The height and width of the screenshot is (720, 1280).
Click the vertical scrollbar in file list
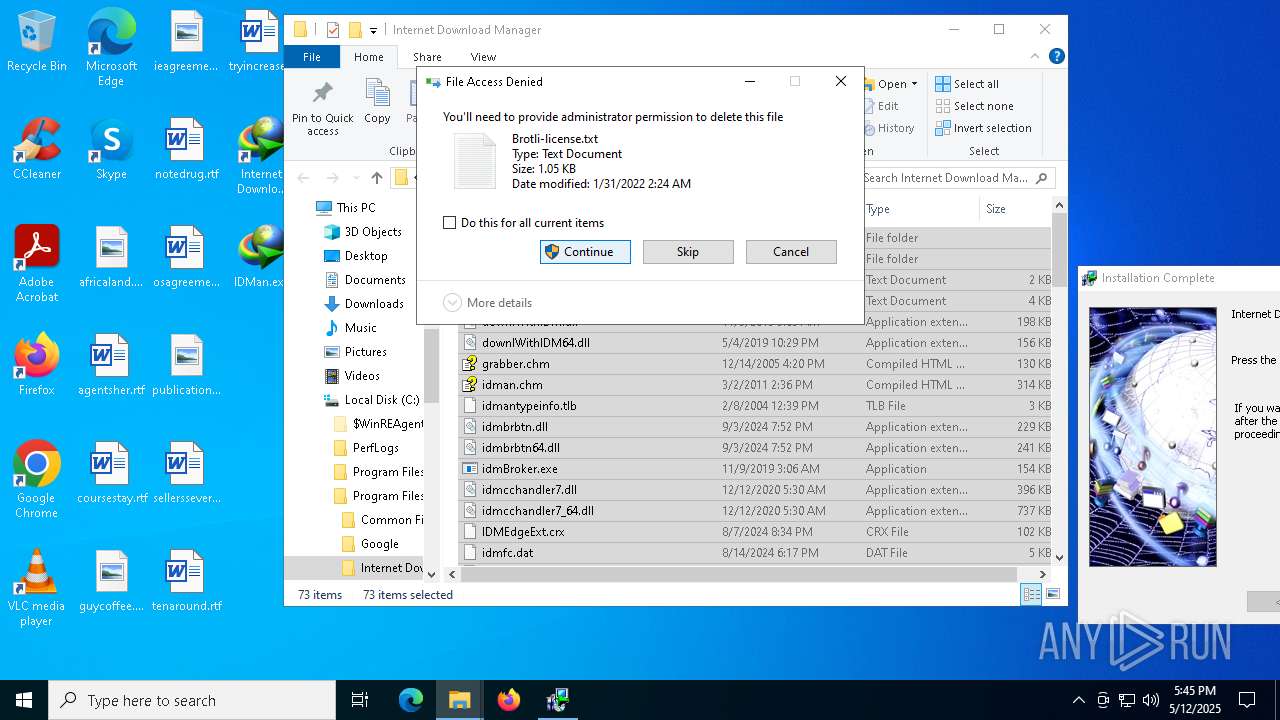[x=1059, y=250]
